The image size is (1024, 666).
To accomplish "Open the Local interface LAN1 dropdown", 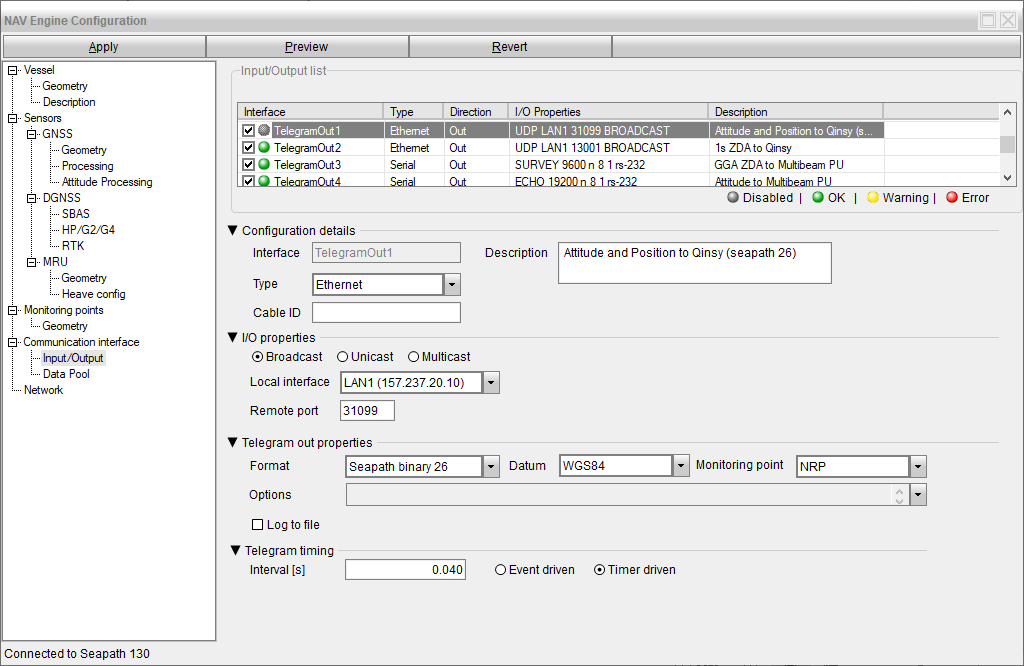I will pyautogui.click(x=491, y=382).
